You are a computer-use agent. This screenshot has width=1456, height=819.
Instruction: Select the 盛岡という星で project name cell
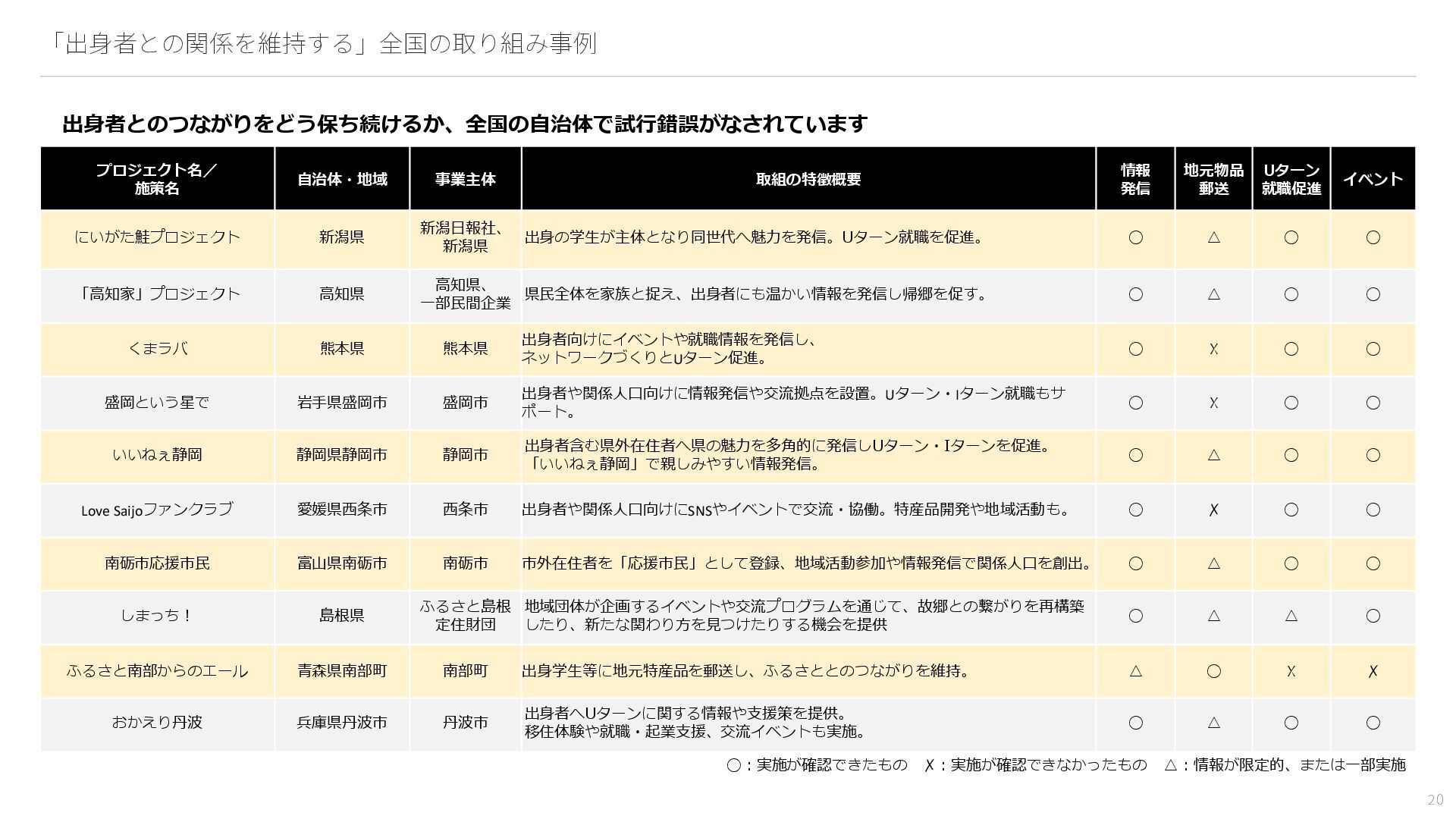coord(157,403)
